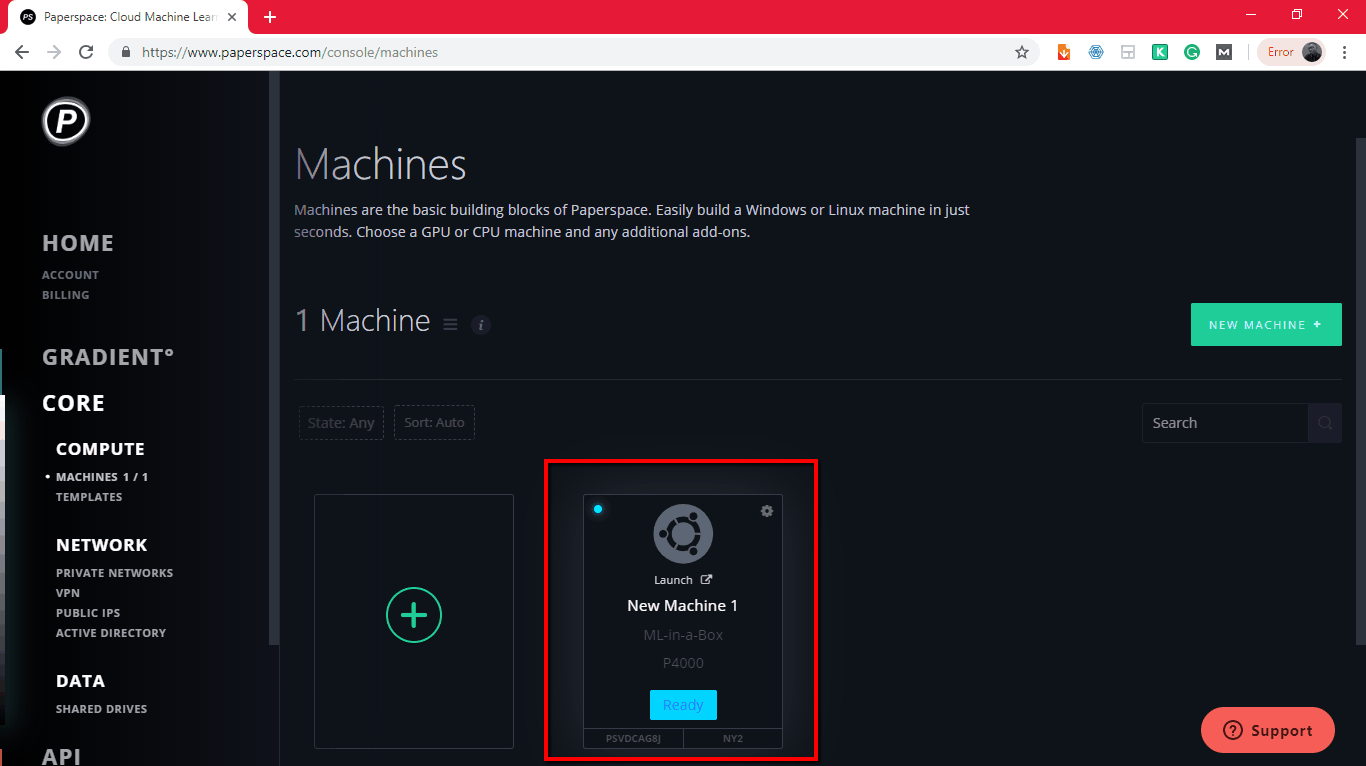Viewport: 1366px width, 766px height.
Task: Select CORE in sidebar
Action: pos(73,403)
